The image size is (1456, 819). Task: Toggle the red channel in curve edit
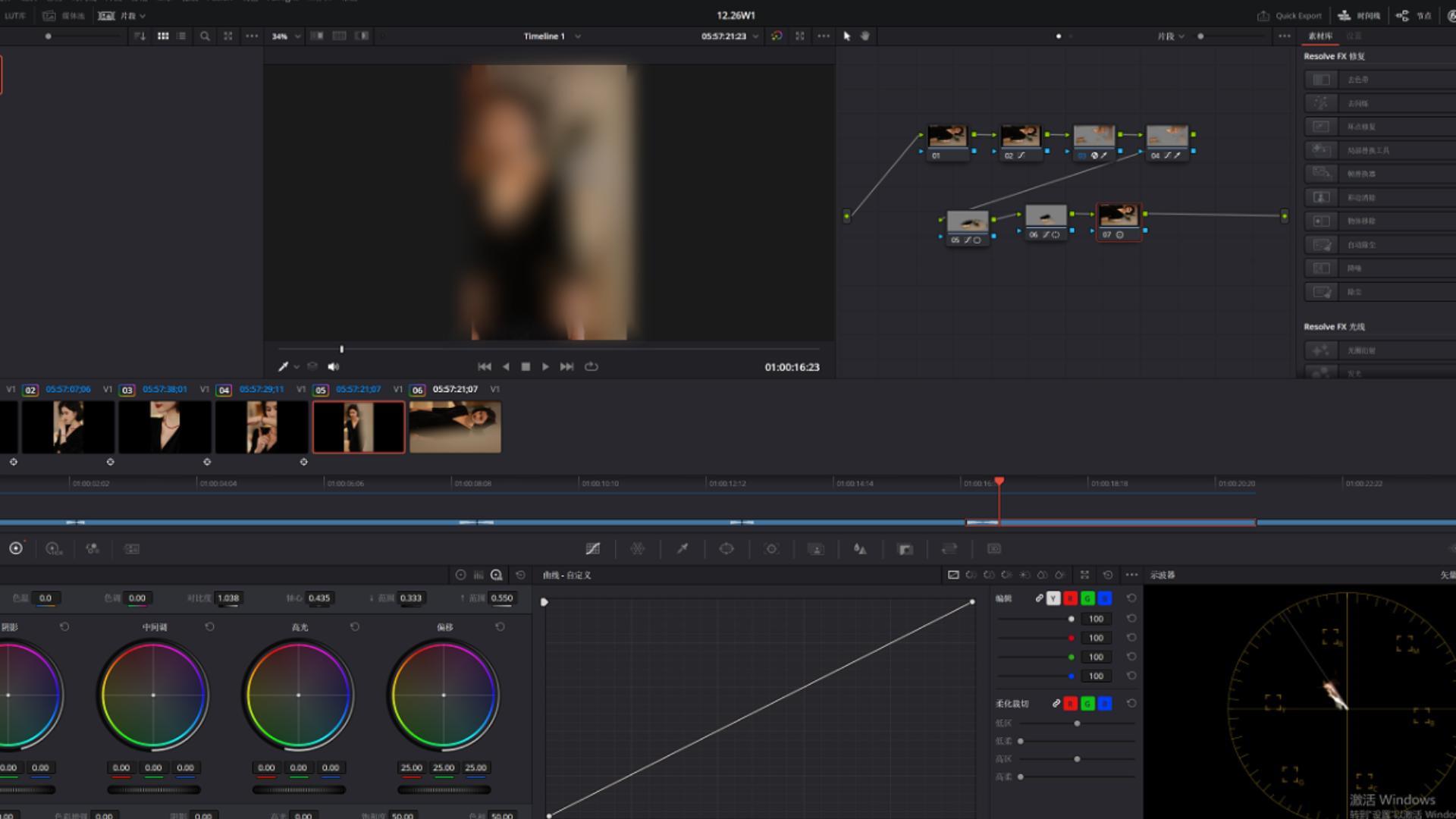coord(1070,598)
